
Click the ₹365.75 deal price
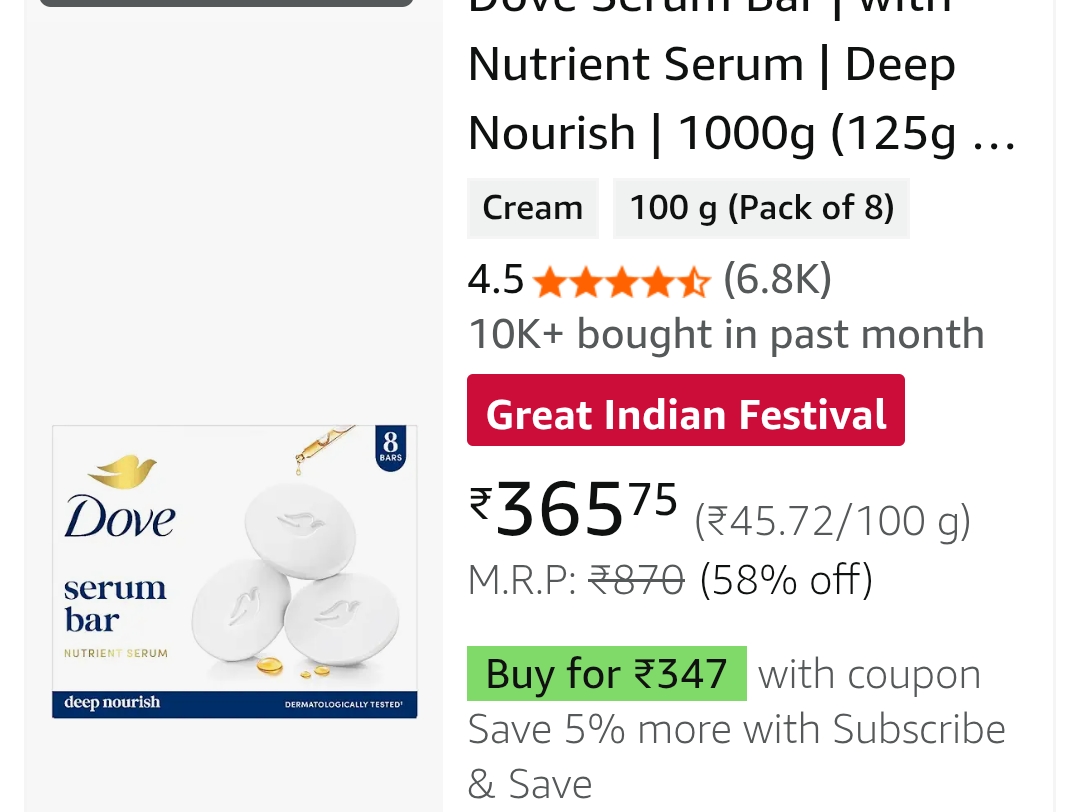[573, 506]
